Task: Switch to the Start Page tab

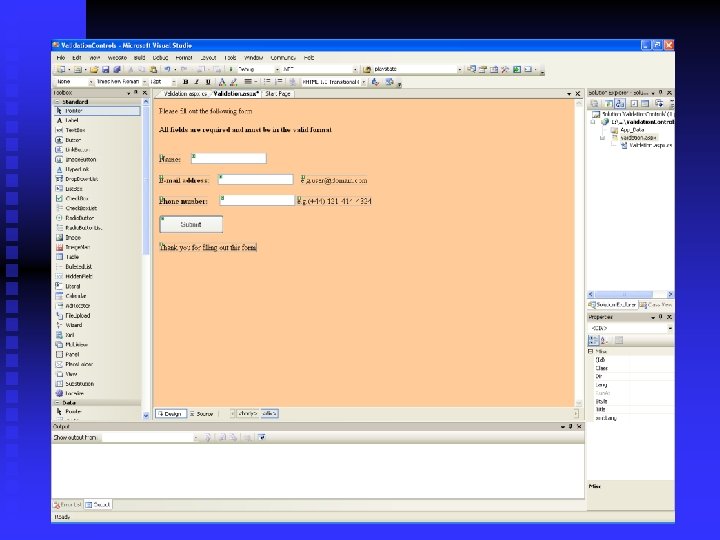Action: 278,94
